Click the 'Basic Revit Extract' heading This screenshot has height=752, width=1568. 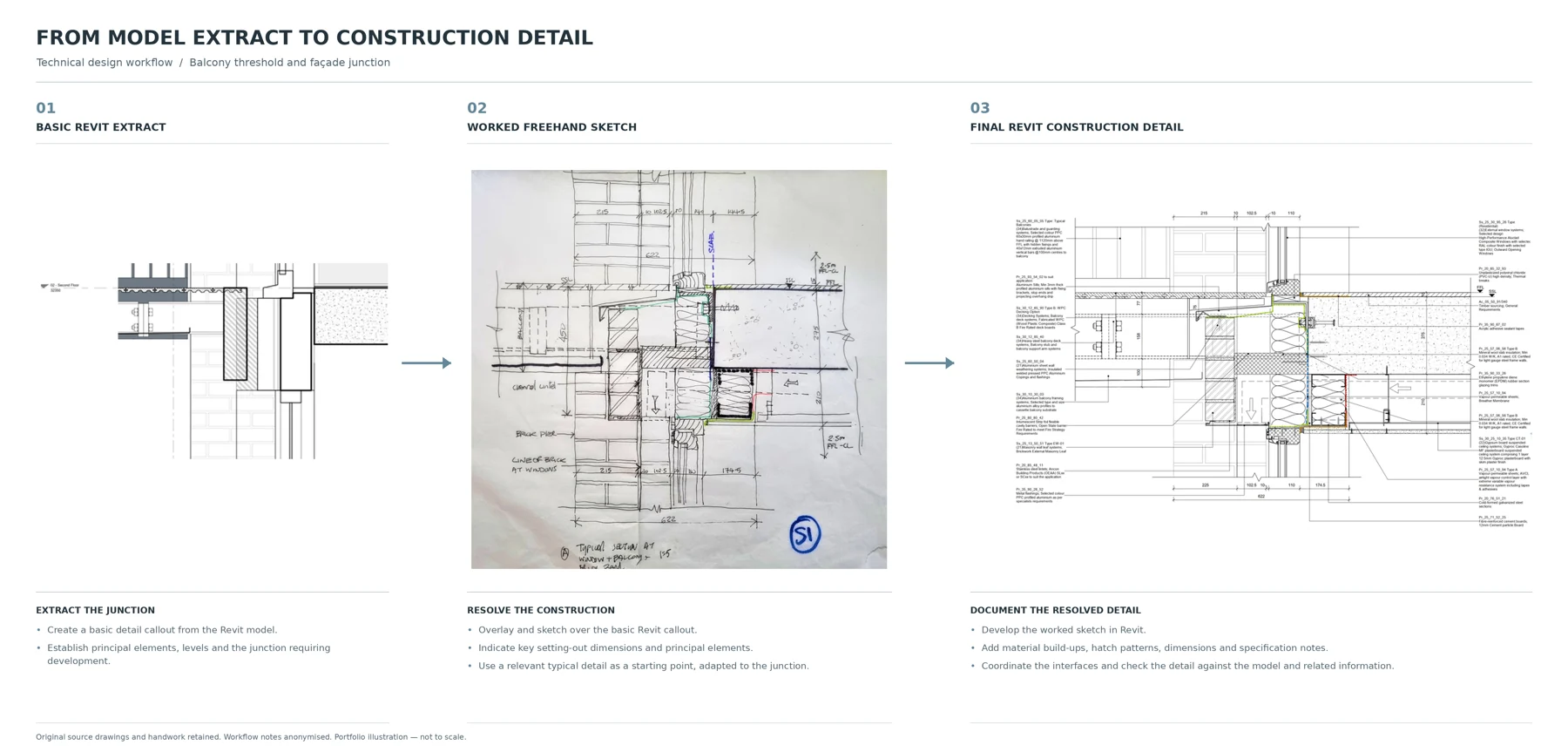pos(101,127)
